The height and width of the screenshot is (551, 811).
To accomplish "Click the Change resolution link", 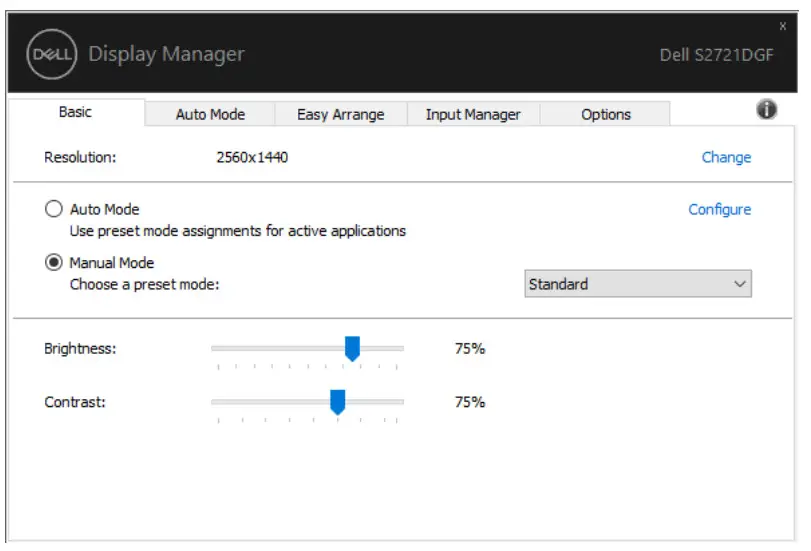I will 726,157.
